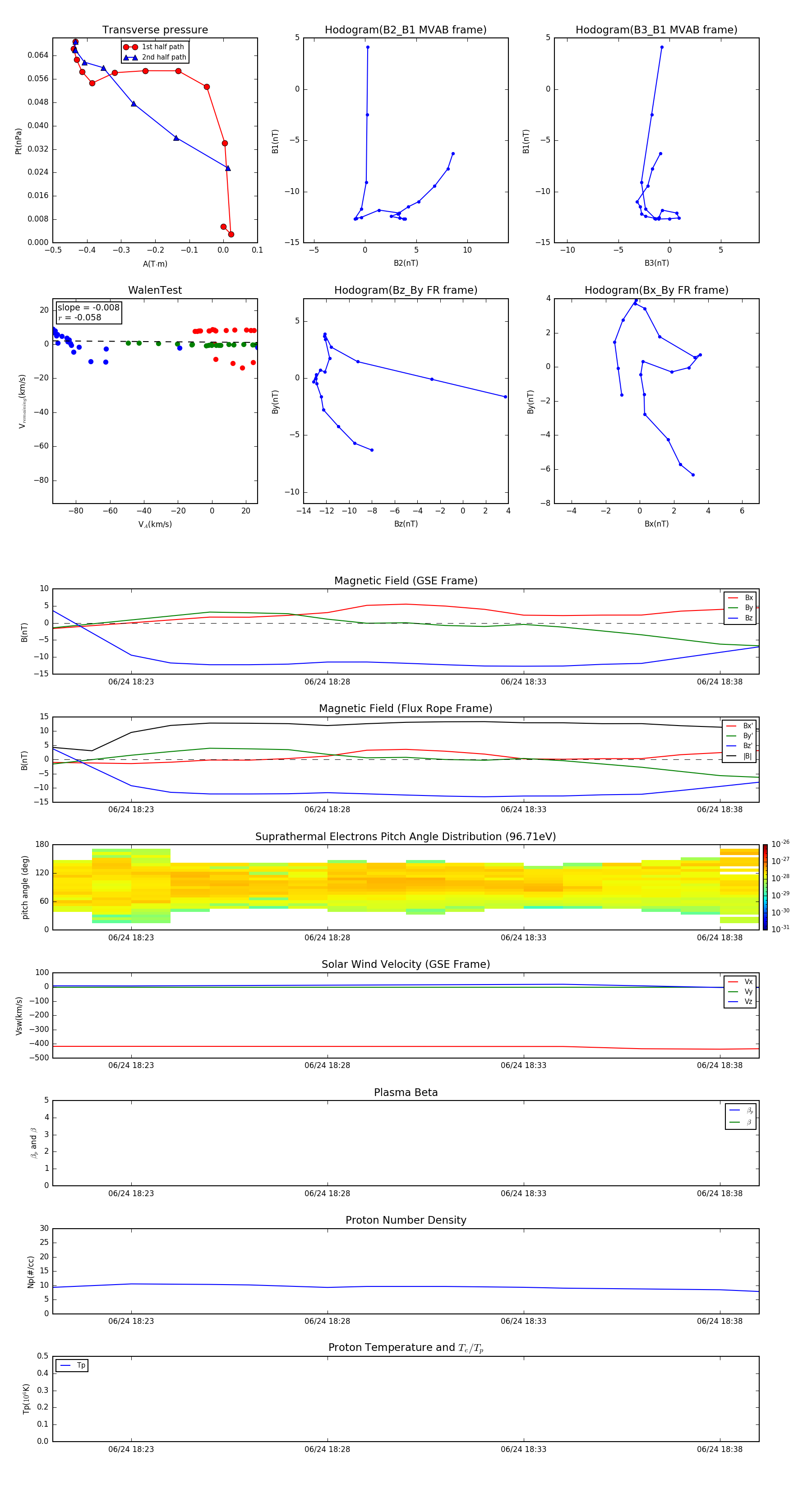Screen dimensions: 812x1489
Task: Click '06/24 18:23' tick under GSE Magnetic Field plot
Action: pos(131,682)
